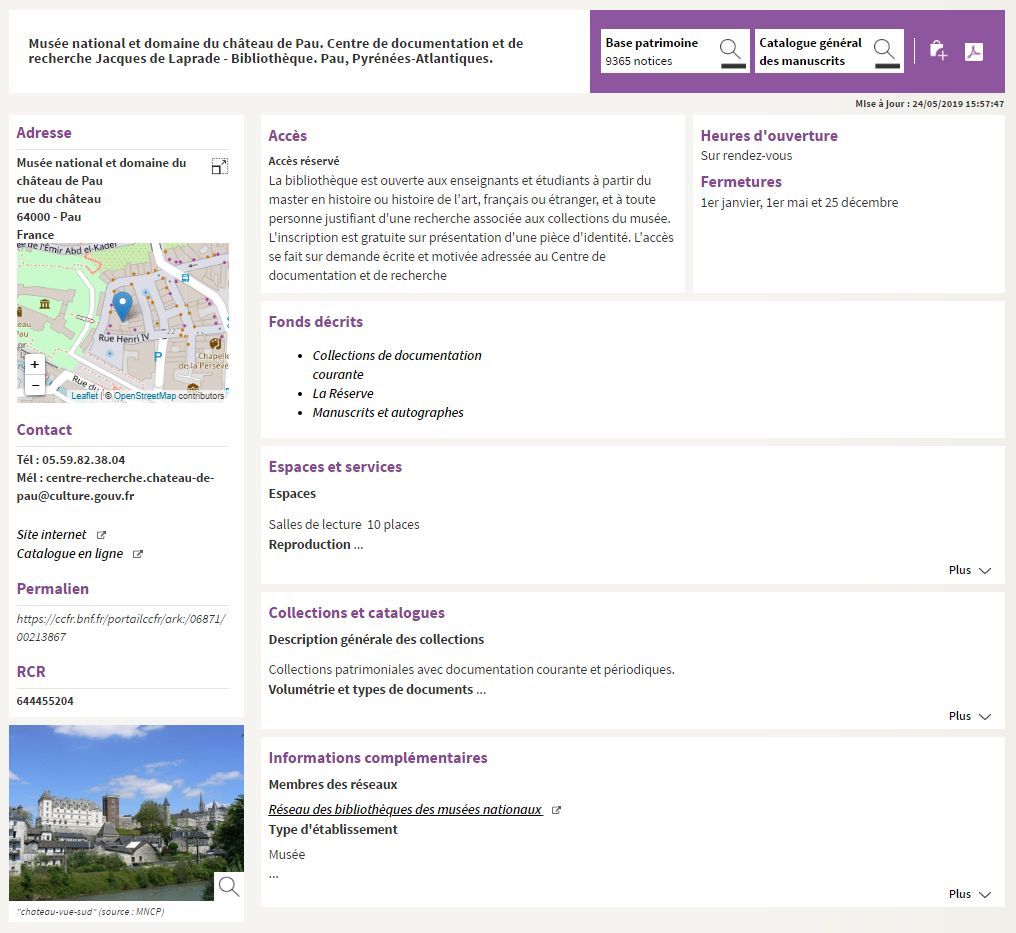Click the blue location marker on the map

point(122,306)
